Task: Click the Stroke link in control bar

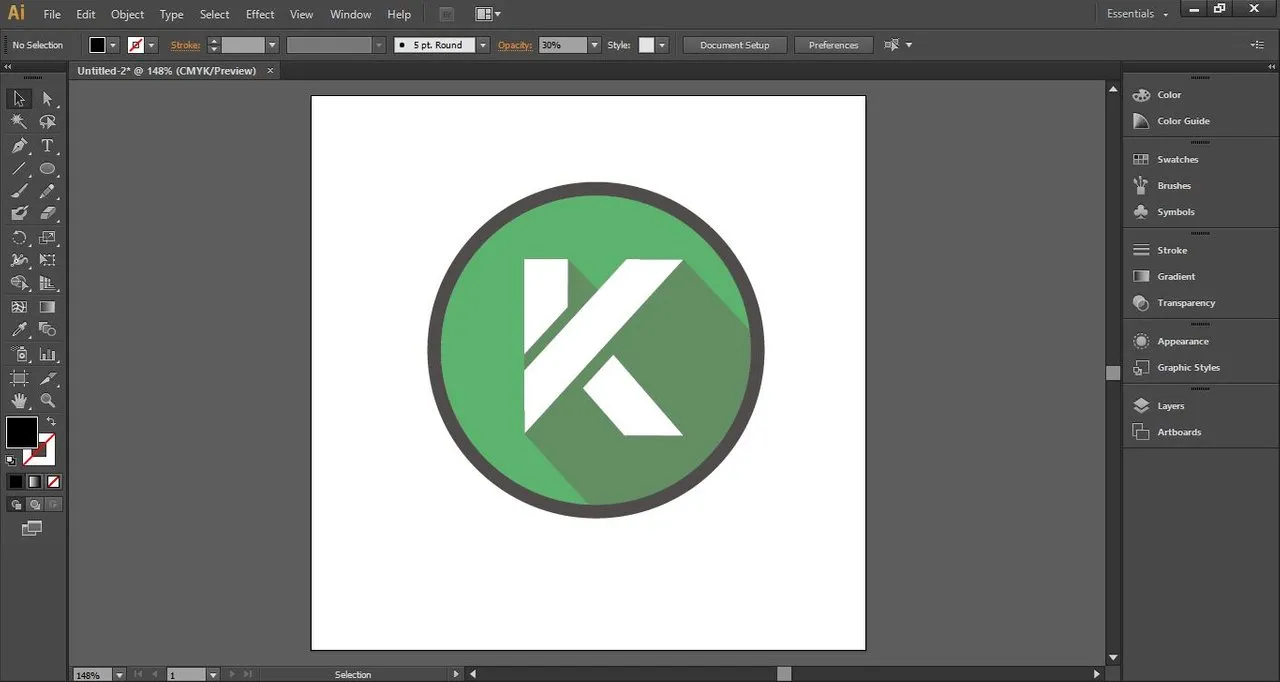Action: [x=186, y=45]
